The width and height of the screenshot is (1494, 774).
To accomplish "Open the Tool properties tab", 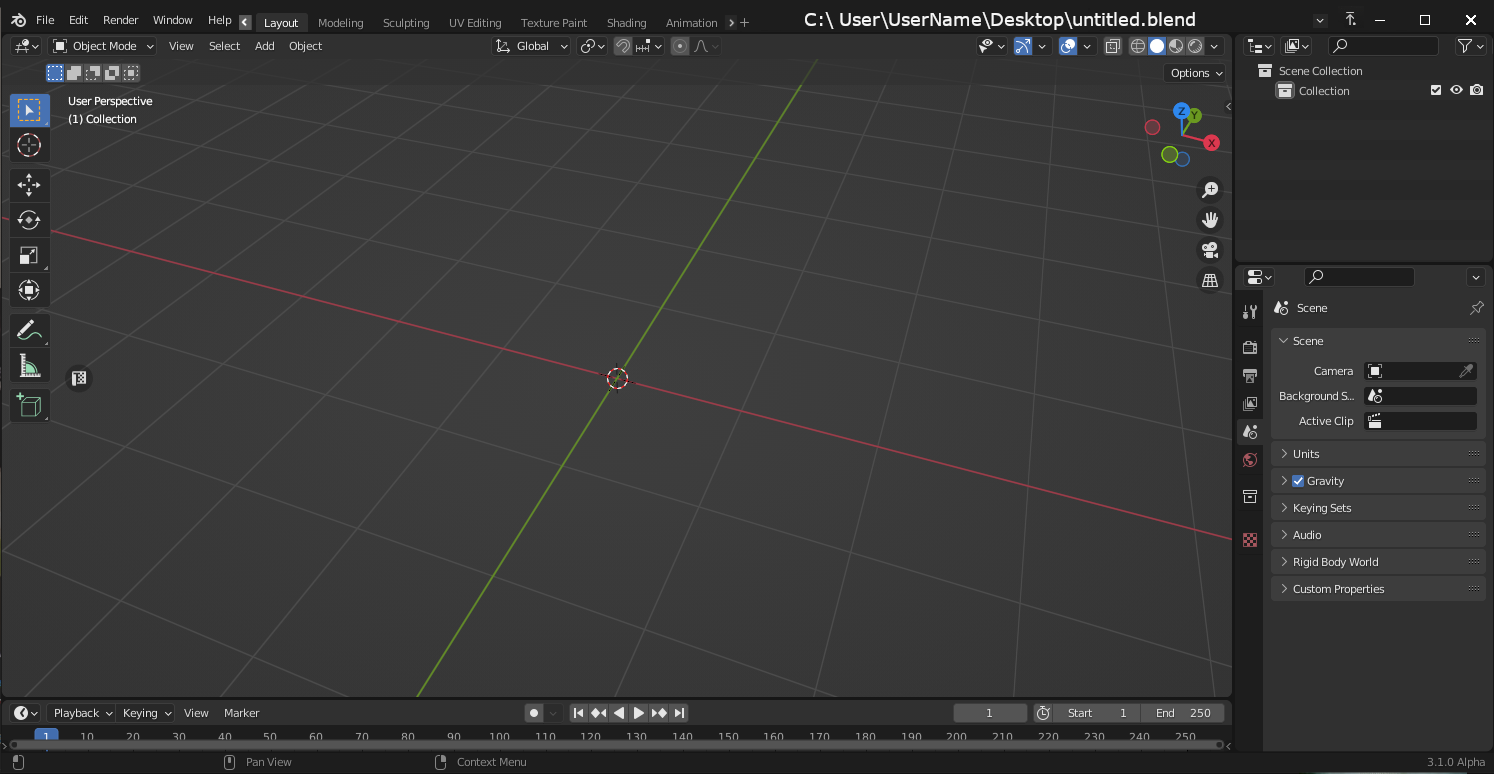I will pos(1250,312).
